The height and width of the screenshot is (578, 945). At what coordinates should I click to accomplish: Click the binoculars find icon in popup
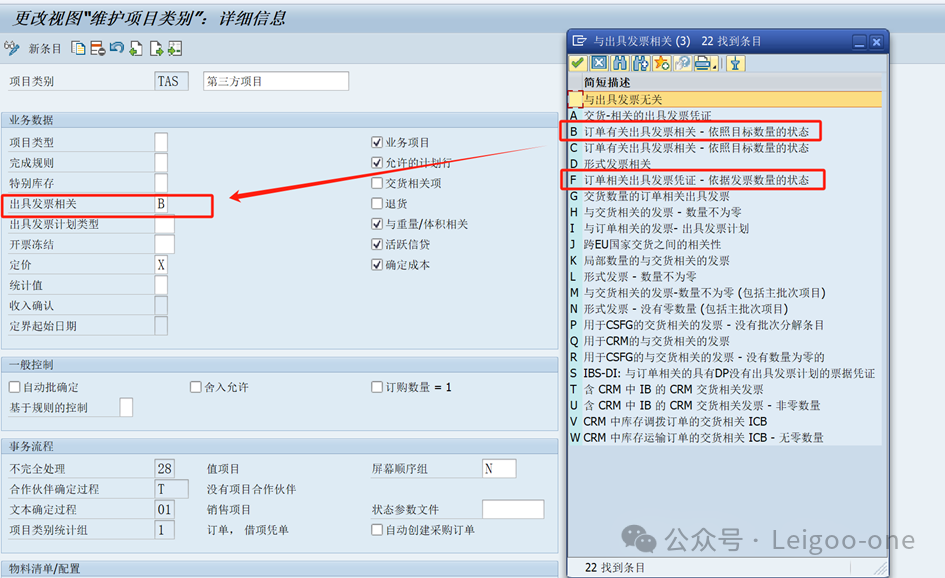[620, 64]
